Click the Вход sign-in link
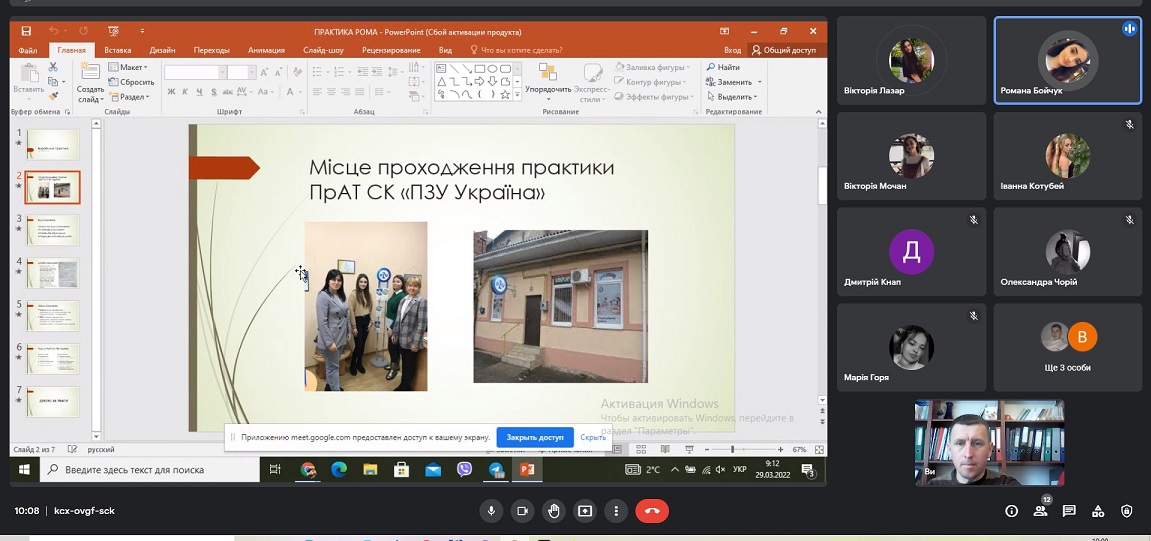Image resolution: width=1151 pixels, height=541 pixels. [733, 51]
